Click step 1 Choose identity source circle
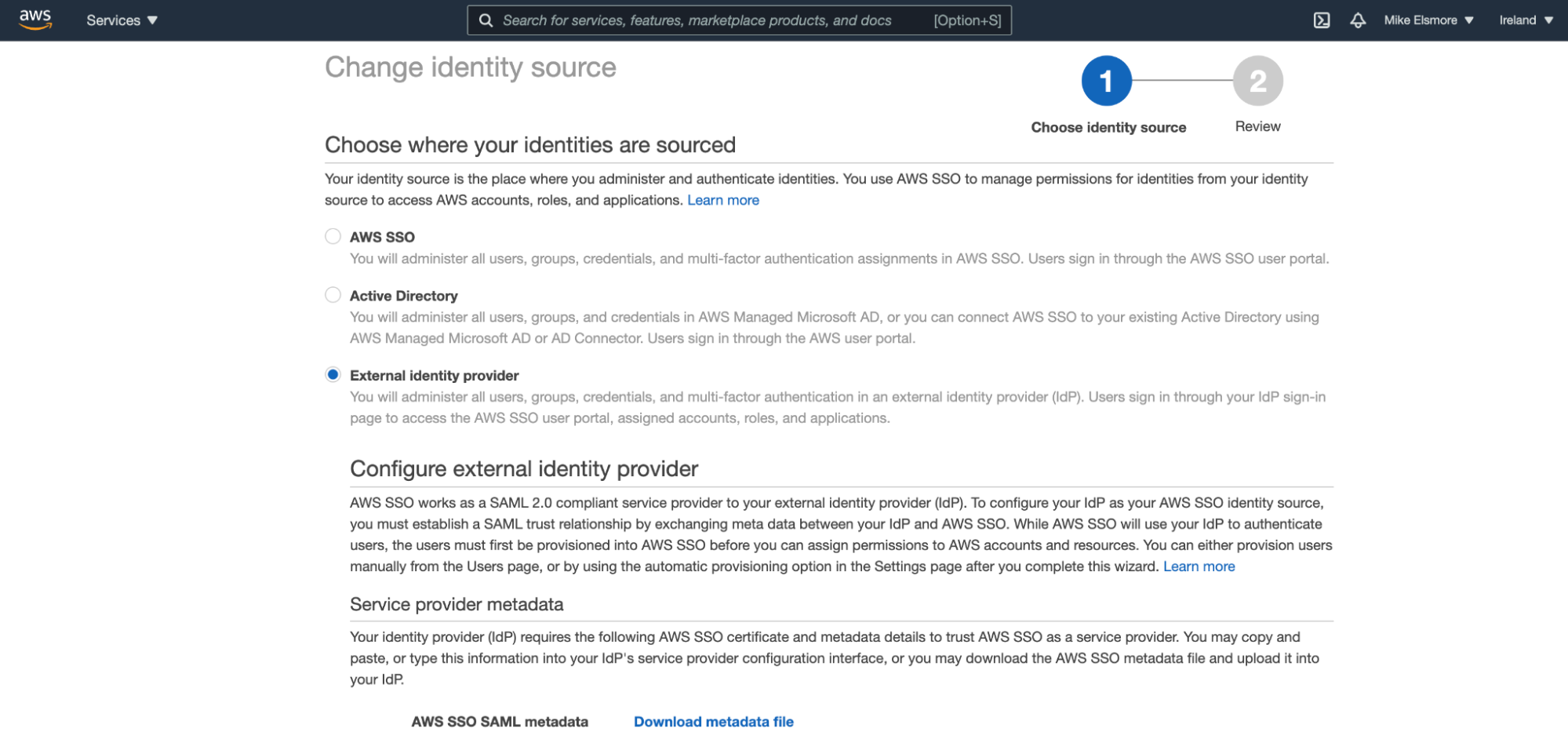This screenshot has height=750, width=1568. [1107, 79]
